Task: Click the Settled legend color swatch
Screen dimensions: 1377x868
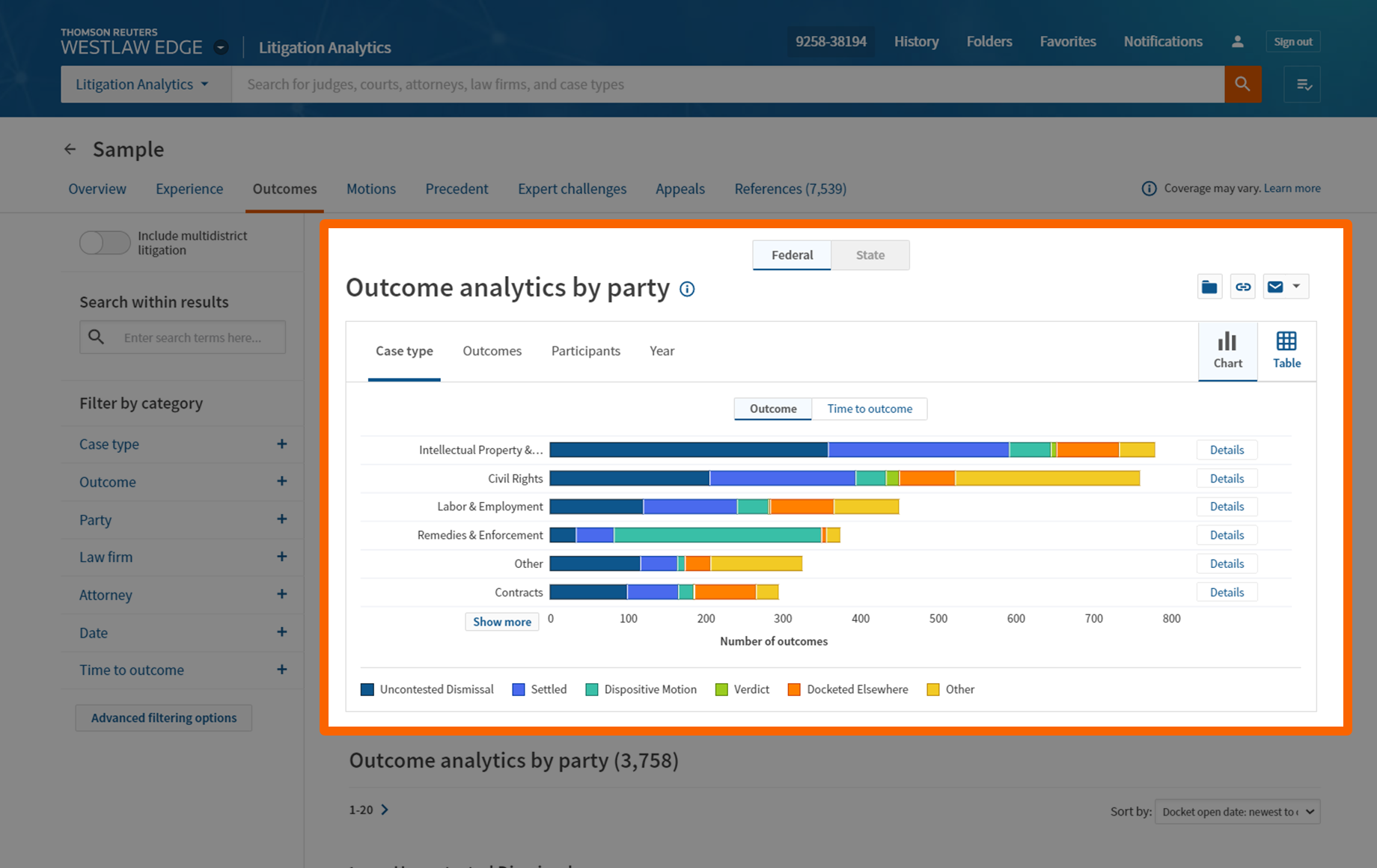Action: [518, 690]
